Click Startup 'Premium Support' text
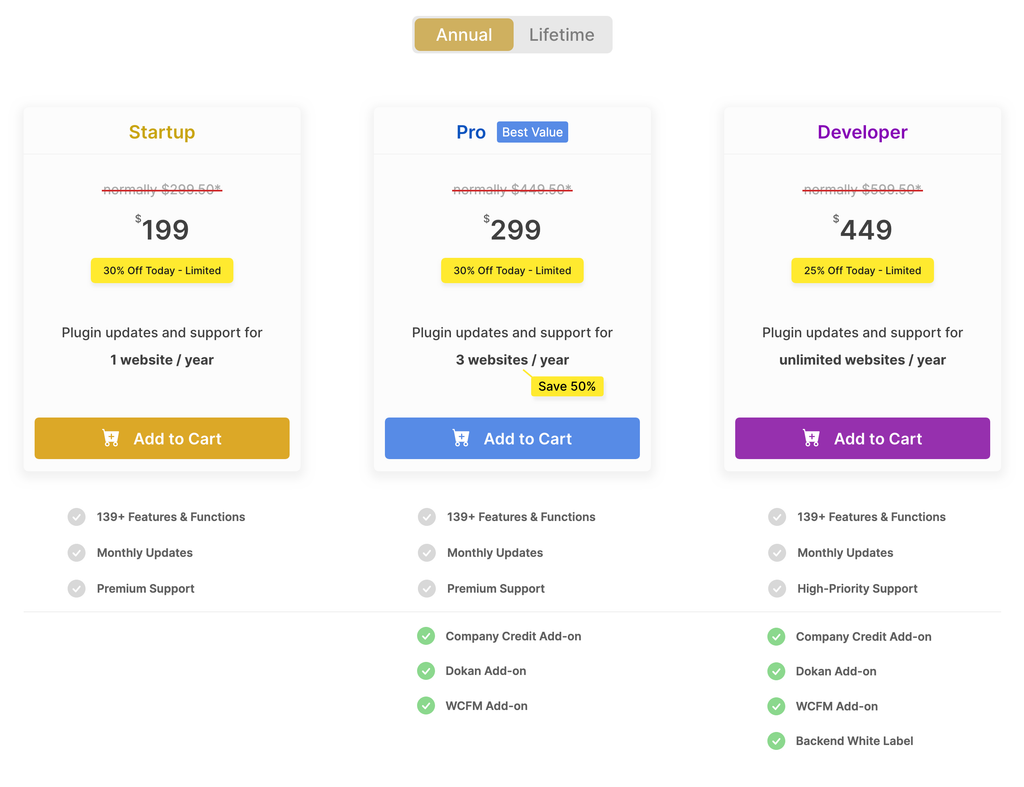Screen dimensions: 1024x787 pyautogui.click(x=146, y=588)
